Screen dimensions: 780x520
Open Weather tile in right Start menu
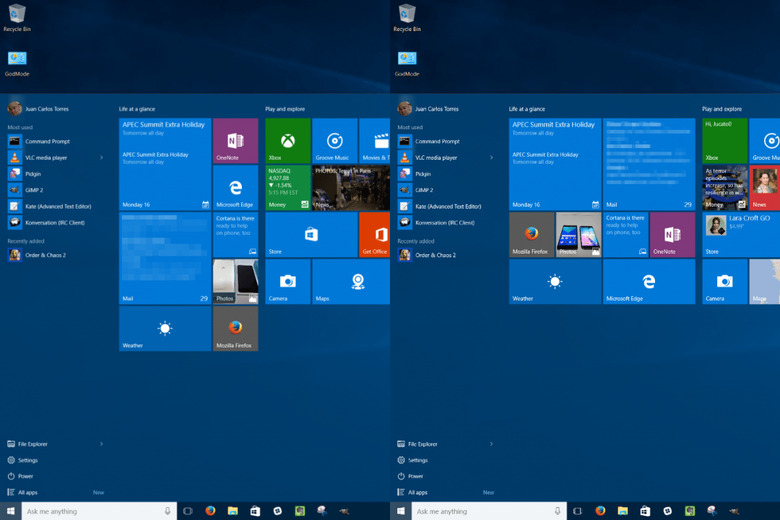click(555, 282)
